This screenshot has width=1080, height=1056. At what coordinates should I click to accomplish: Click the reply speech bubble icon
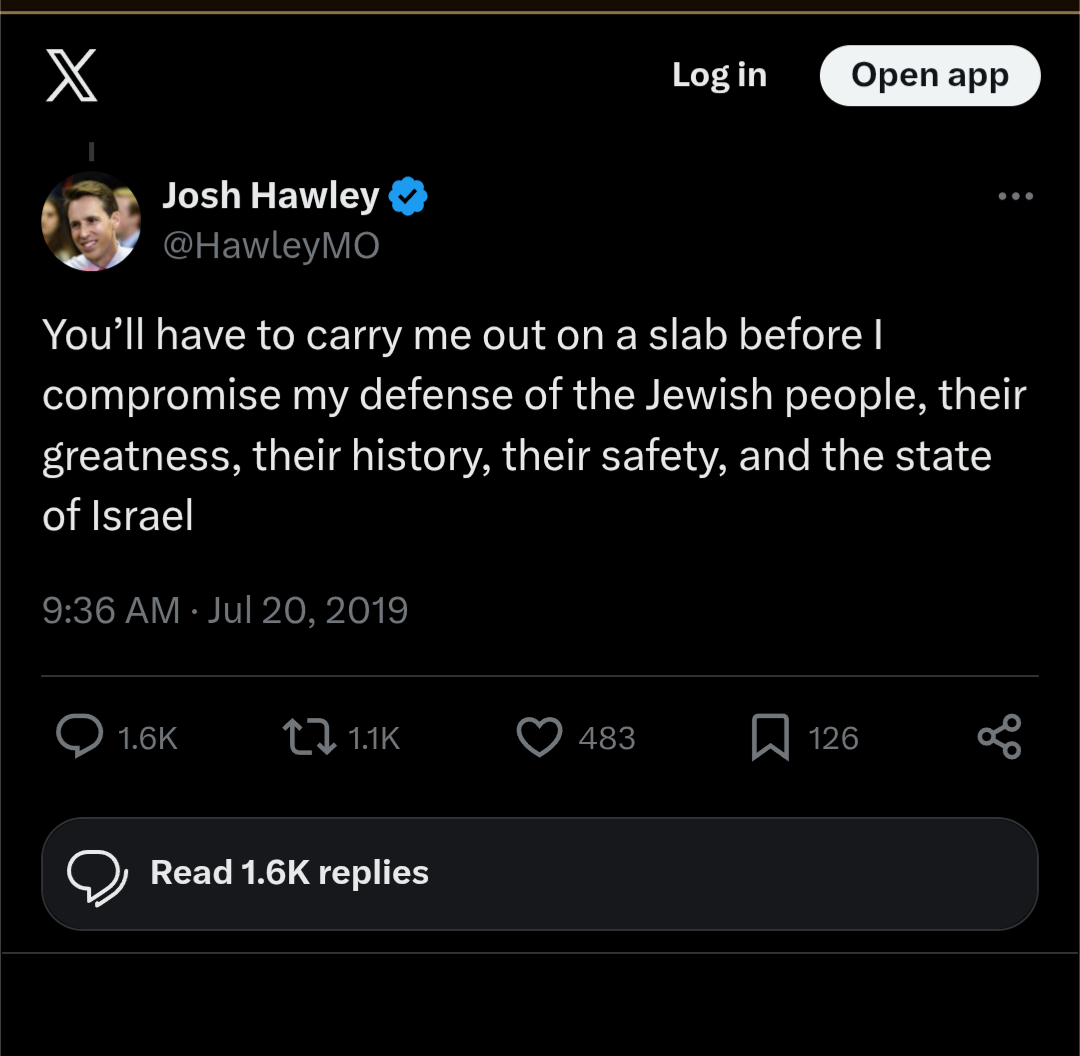pos(78,737)
